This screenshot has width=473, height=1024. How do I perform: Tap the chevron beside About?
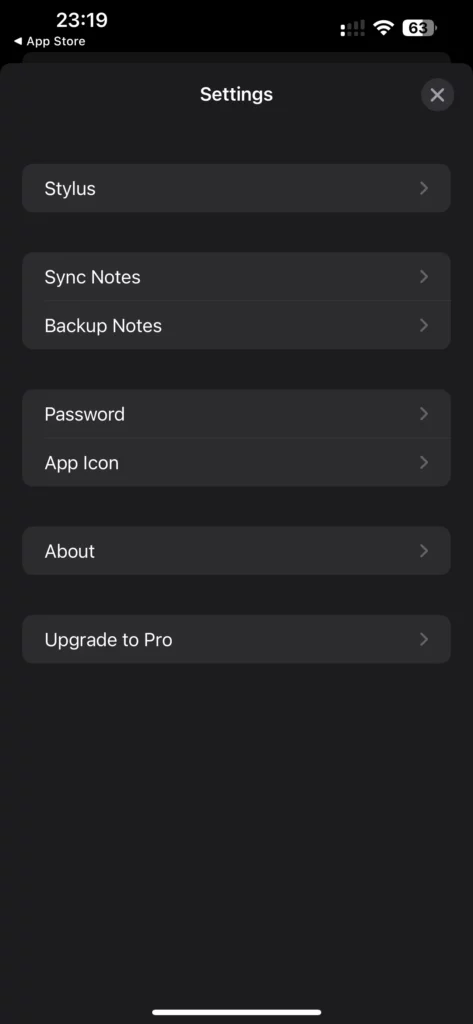coord(424,551)
